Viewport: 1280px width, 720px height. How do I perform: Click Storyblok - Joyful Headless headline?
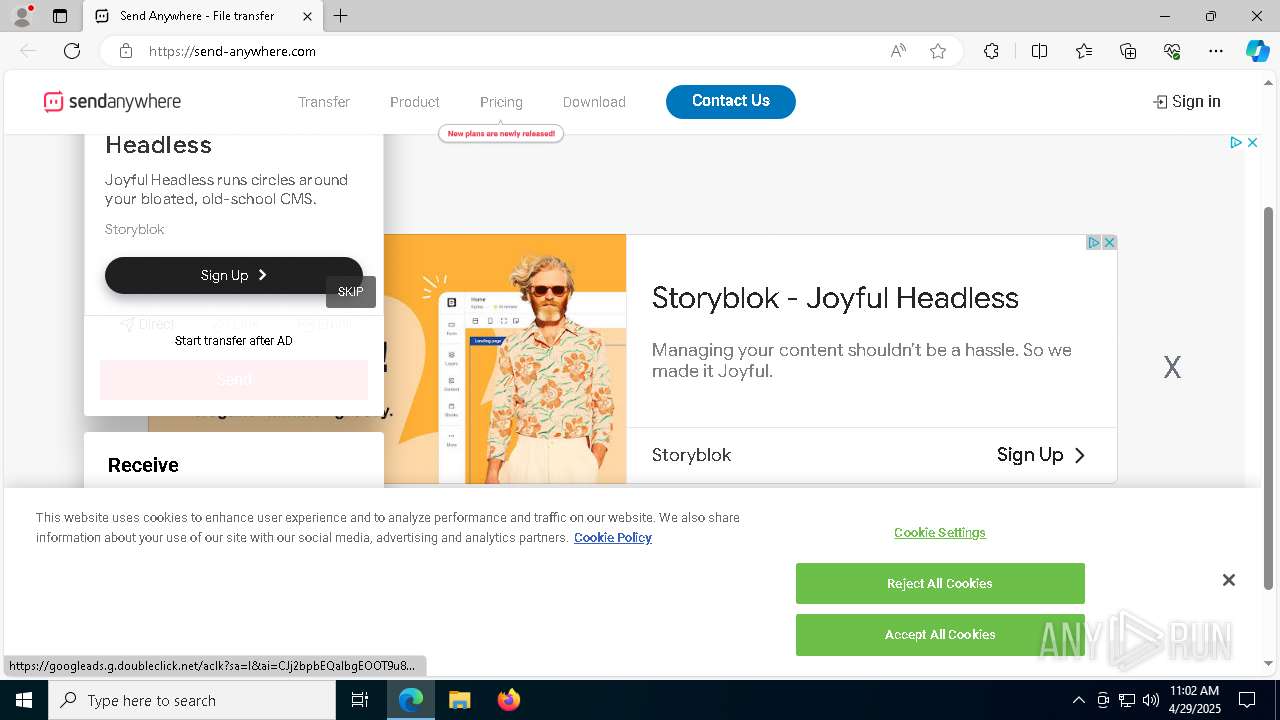(835, 298)
